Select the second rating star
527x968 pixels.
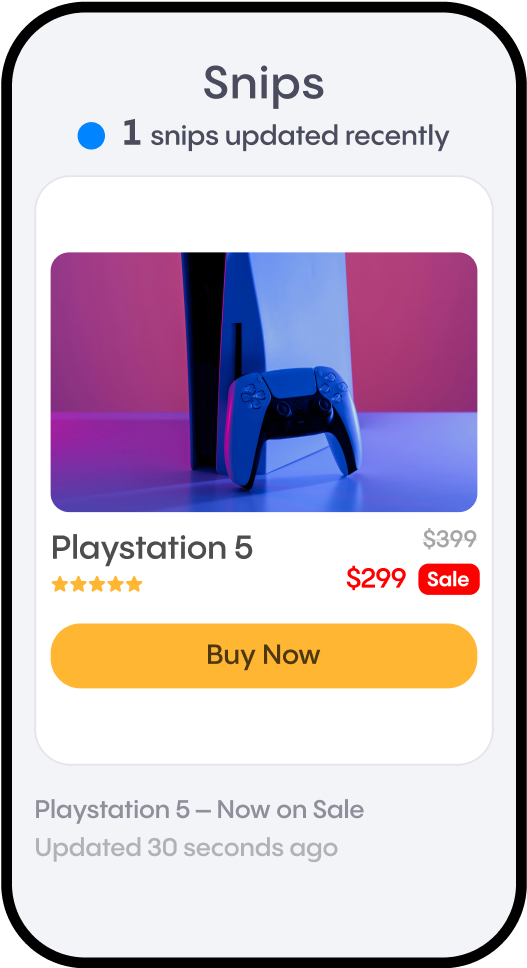coord(78,584)
